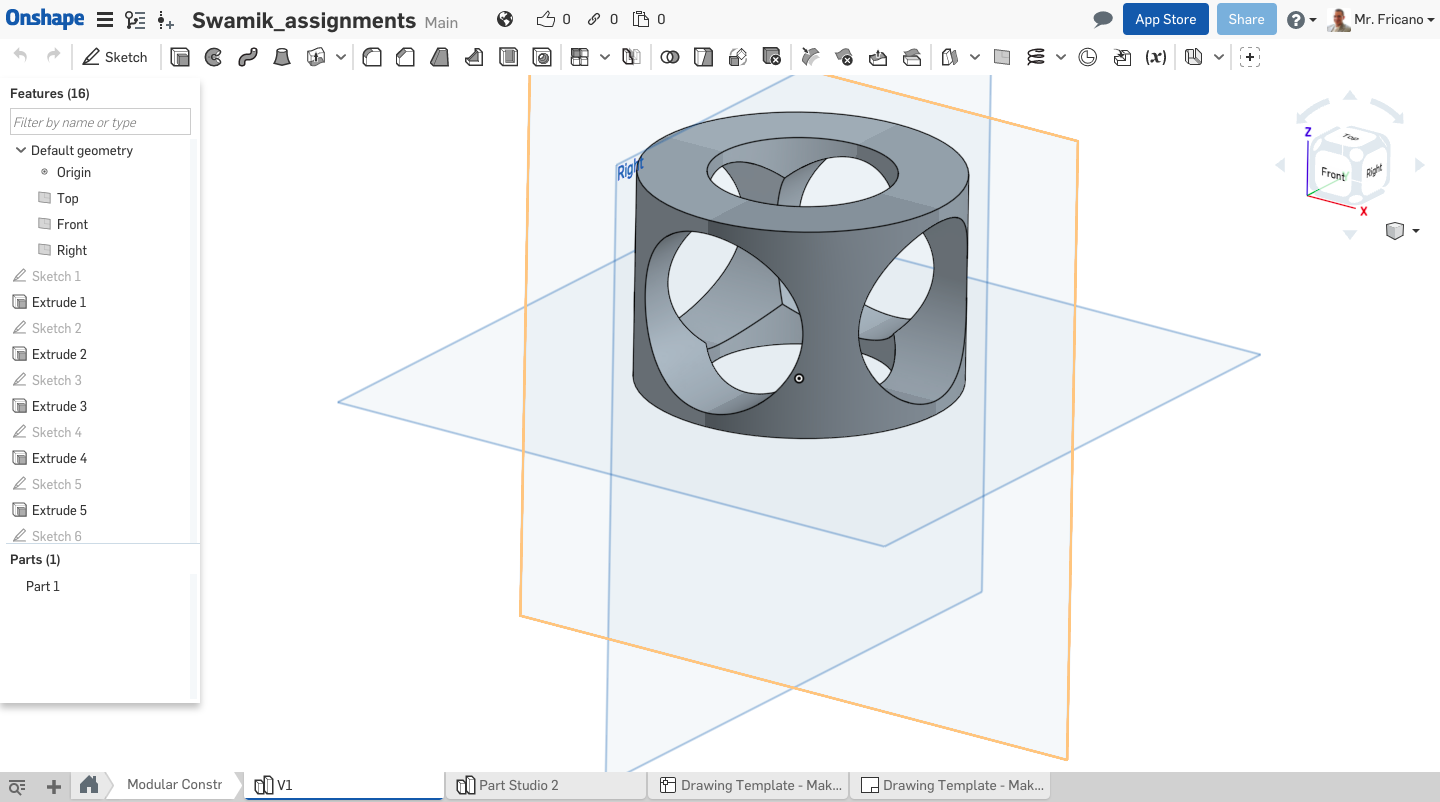This screenshot has width=1440, height=802.
Task: Open the Versions and history graph
Action: coord(134,20)
